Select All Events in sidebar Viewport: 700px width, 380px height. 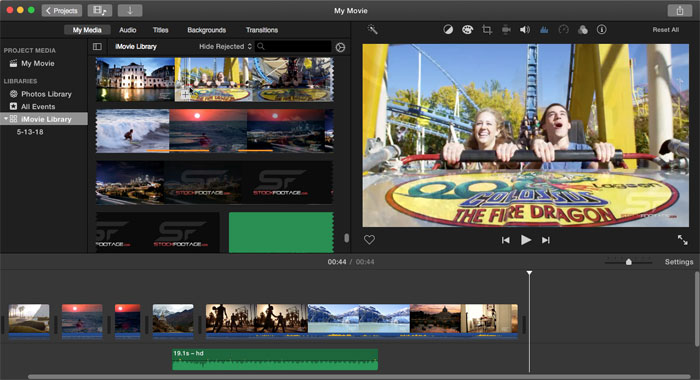tap(38, 106)
